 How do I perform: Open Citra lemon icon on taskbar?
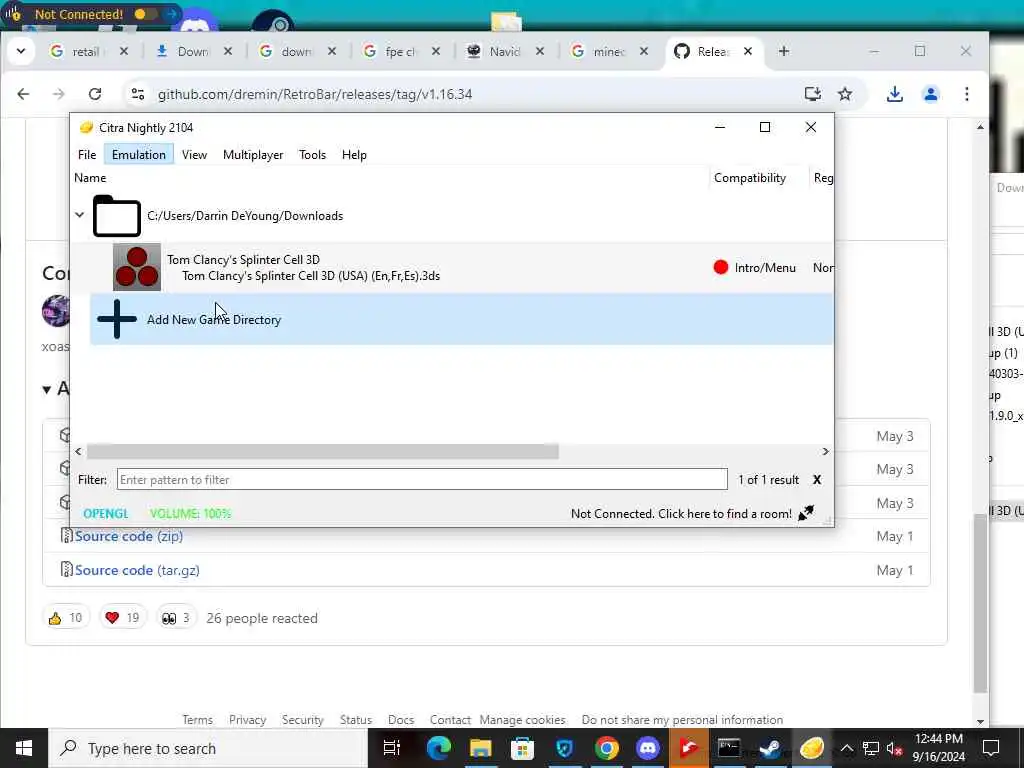pyautogui.click(x=812, y=748)
